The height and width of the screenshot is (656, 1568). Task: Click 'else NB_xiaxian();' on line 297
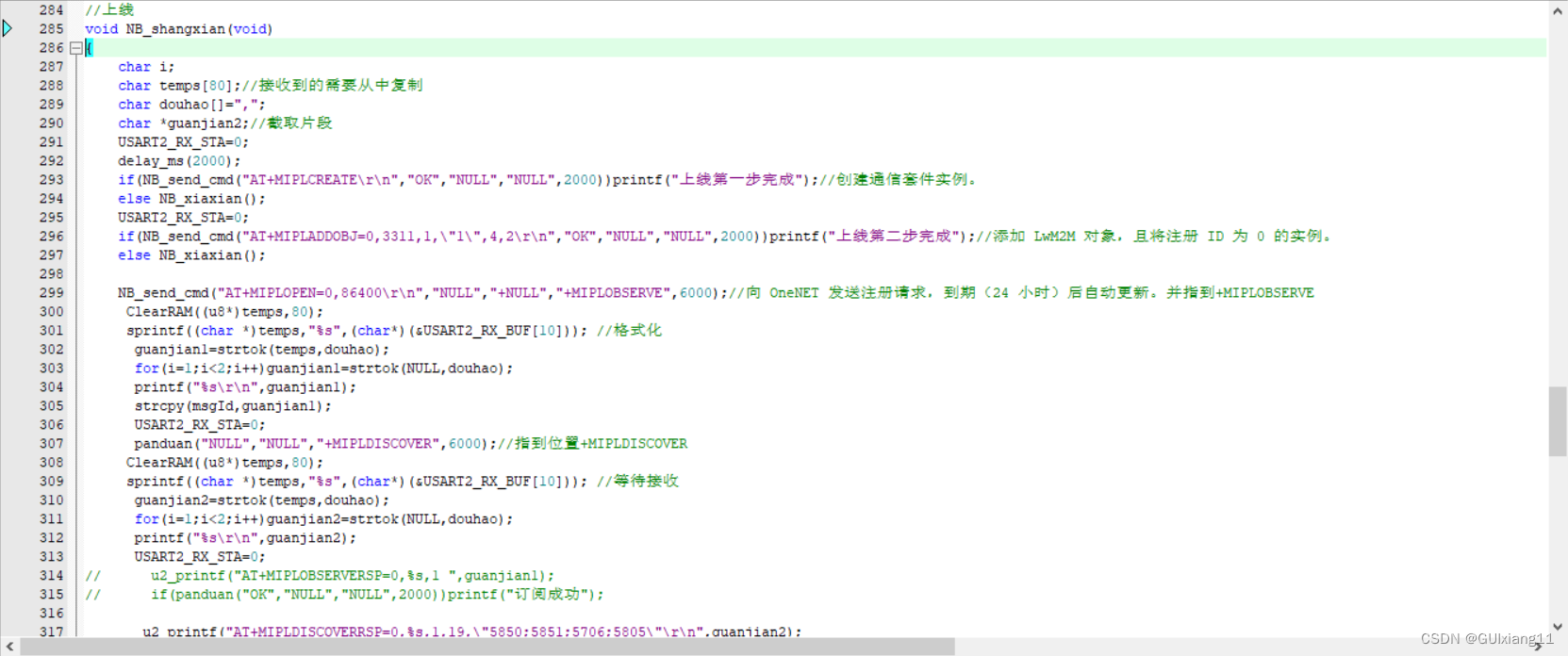coord(191,255)
